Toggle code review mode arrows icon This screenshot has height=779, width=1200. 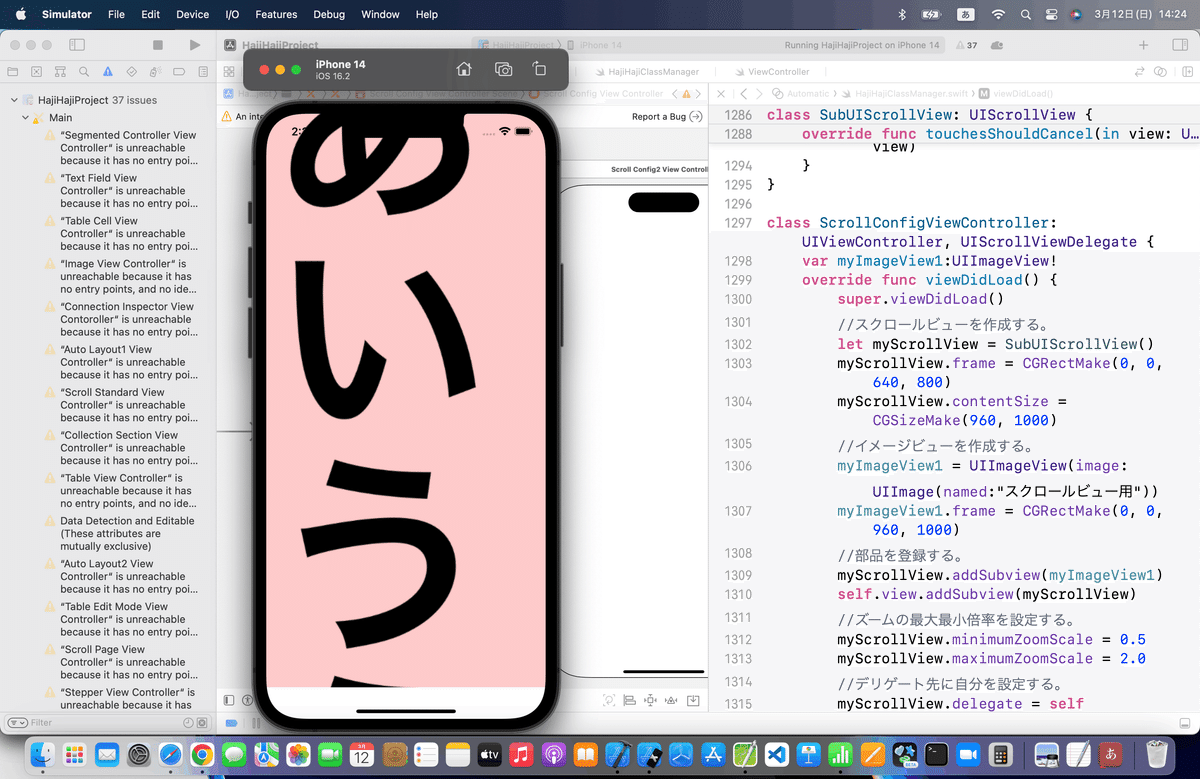[x=1139, y=72]
